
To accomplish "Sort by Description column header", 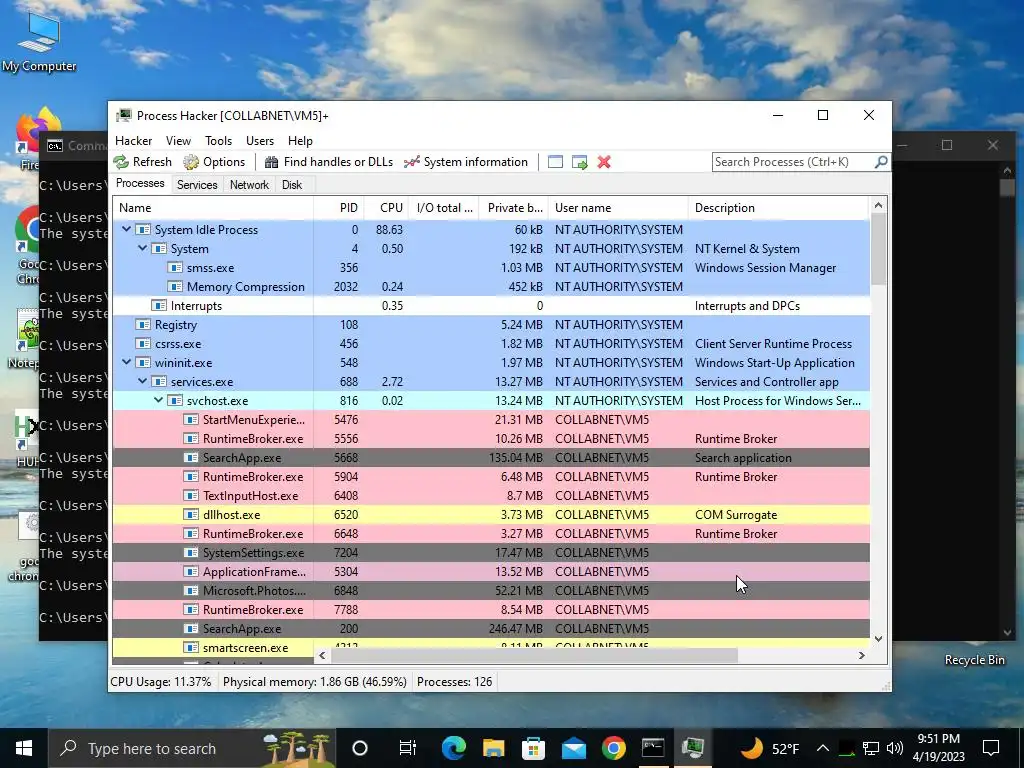I will 778,208.
